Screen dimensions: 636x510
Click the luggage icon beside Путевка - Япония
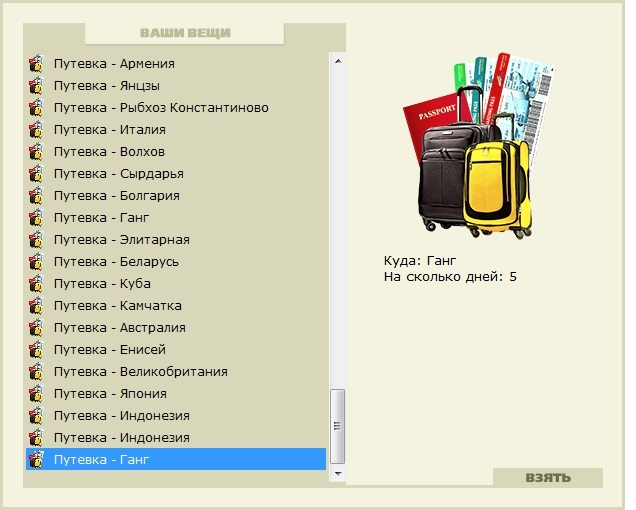coord(36,393)
